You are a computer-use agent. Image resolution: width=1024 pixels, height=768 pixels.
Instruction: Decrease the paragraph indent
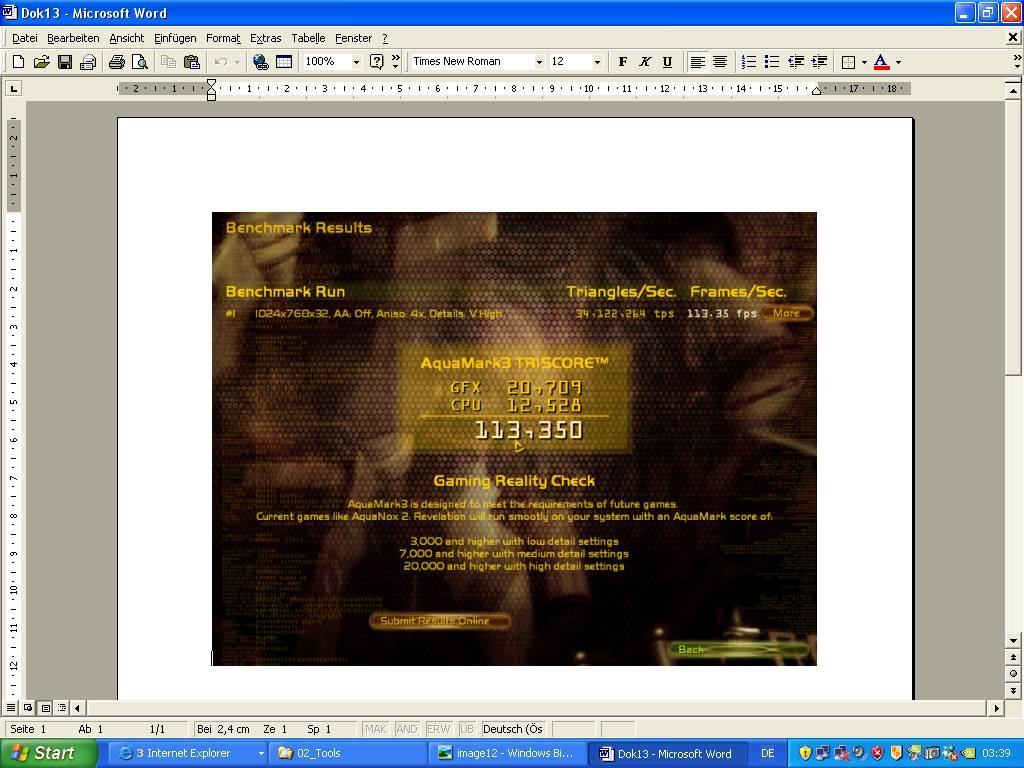(x=795, y=62)
